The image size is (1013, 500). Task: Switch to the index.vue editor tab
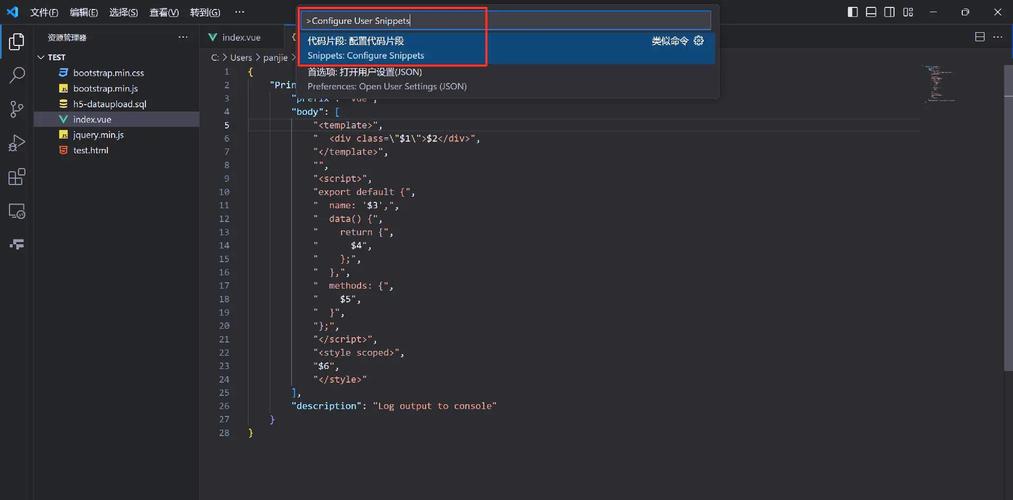click(x=241, y=37)
